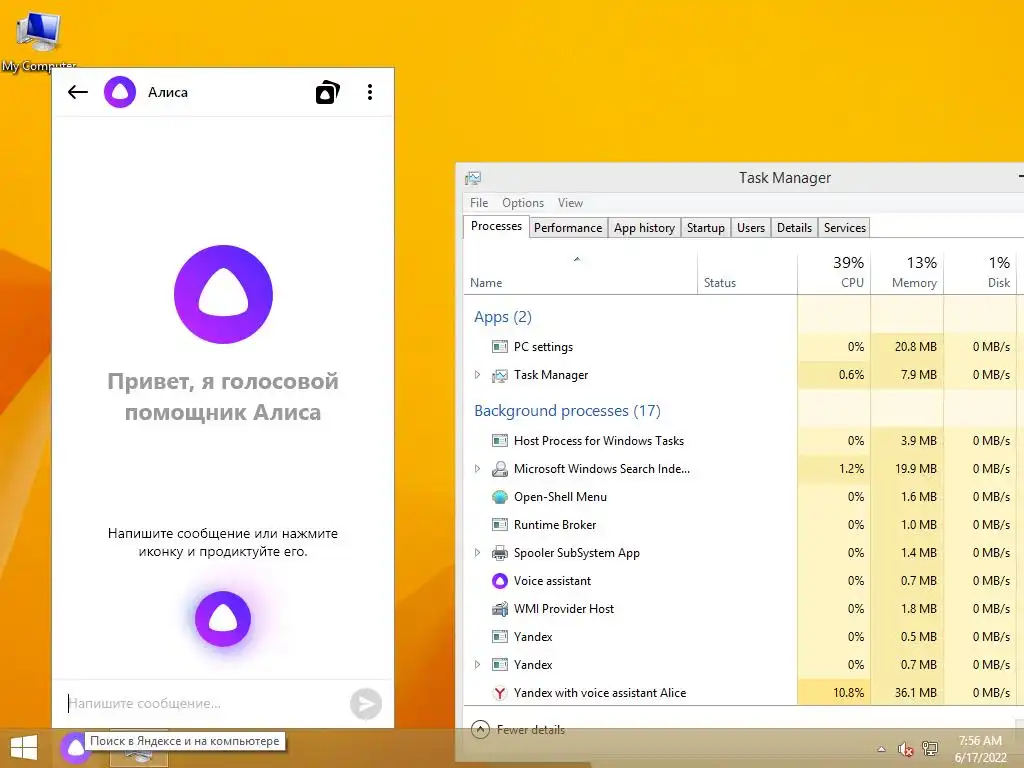
Task: Click the Runtime Broker process icon
Action: (x=500, y=524)
